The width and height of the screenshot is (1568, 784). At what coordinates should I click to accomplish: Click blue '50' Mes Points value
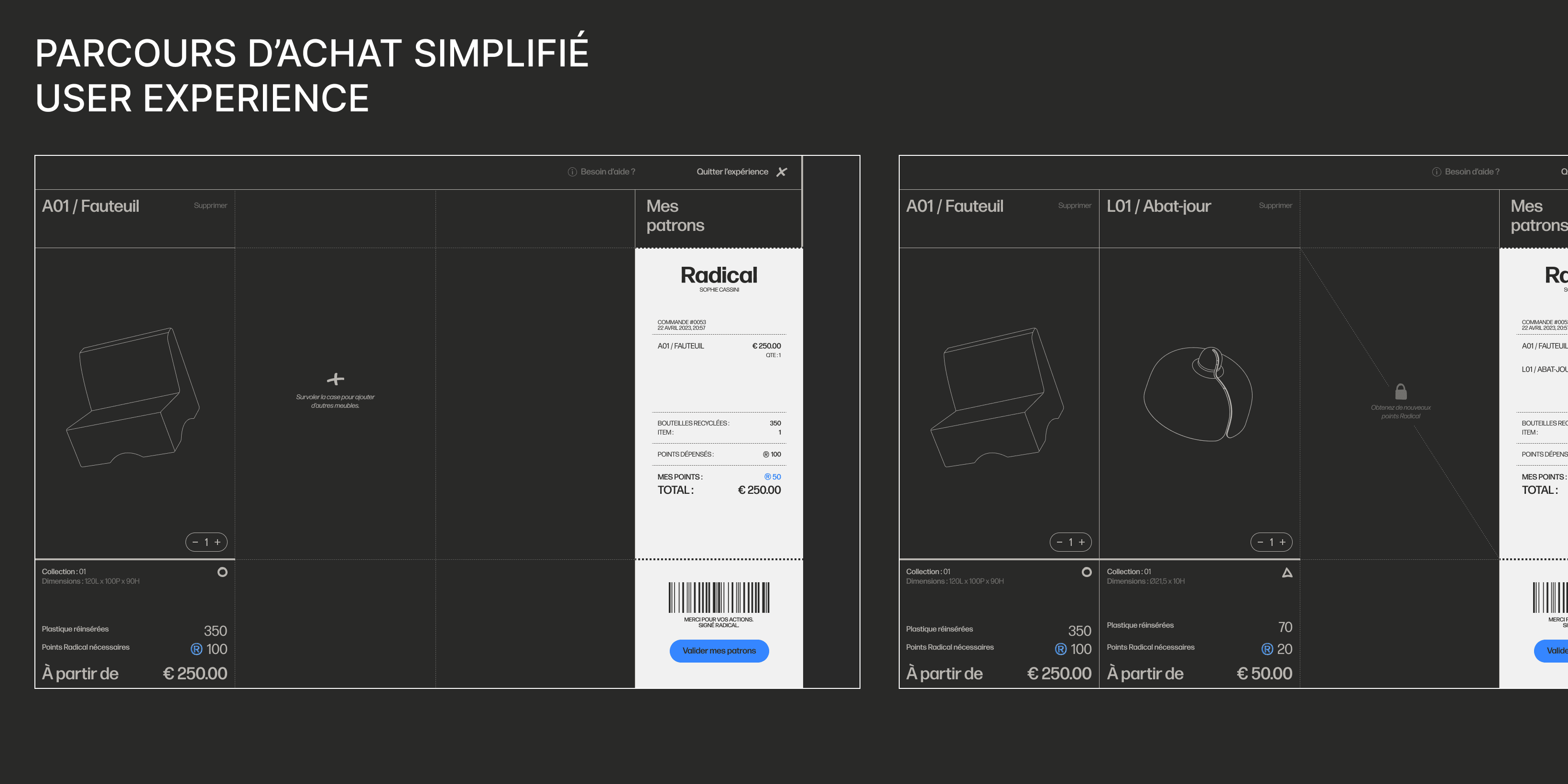point(773,477)
